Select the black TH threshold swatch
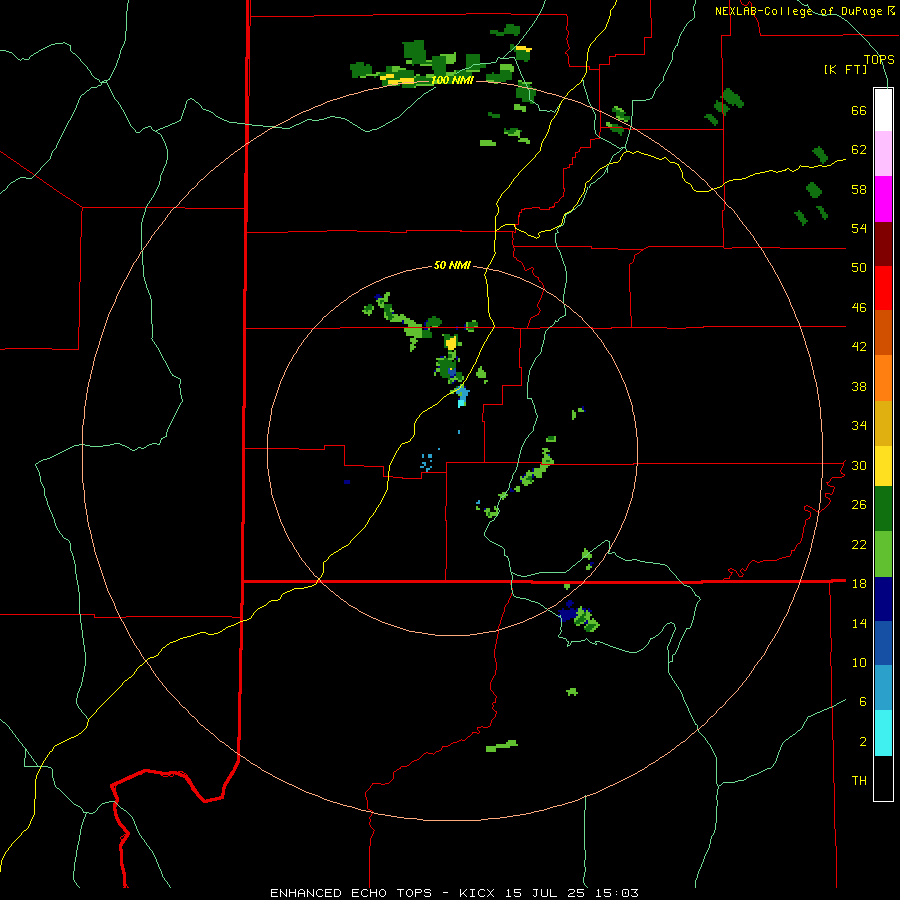 pyautogui.click(x=883, y=778)
